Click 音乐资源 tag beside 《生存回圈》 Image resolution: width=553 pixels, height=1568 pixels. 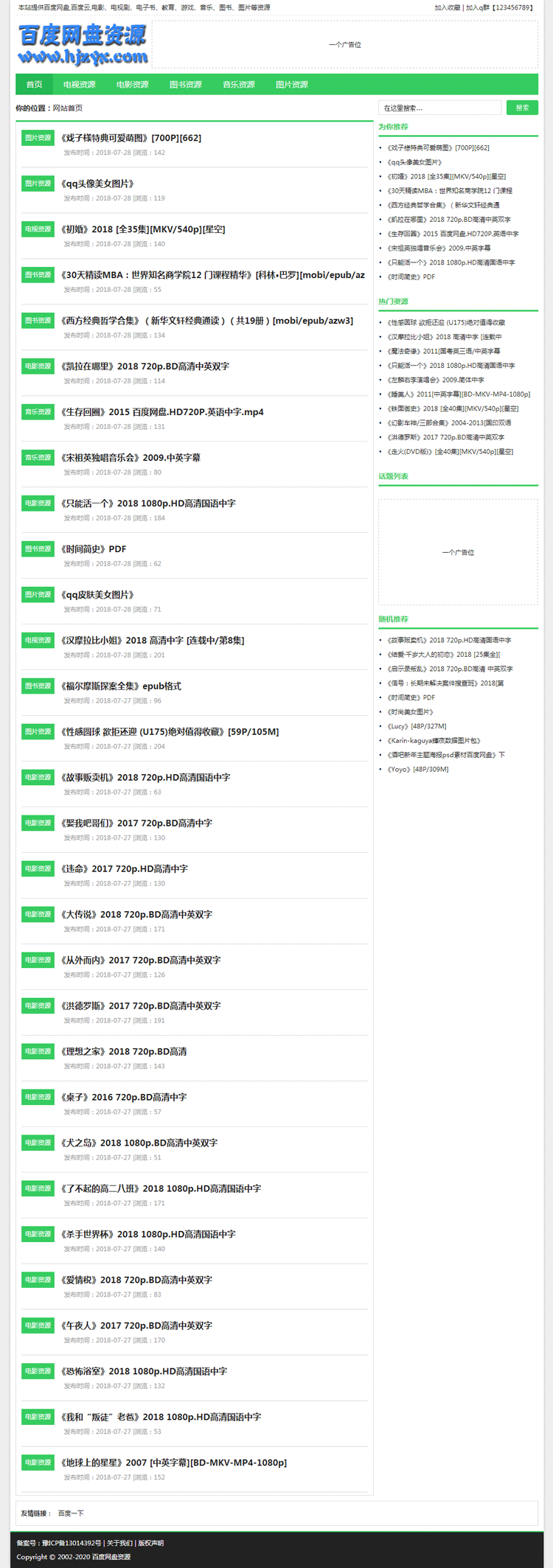coord(38,412)
